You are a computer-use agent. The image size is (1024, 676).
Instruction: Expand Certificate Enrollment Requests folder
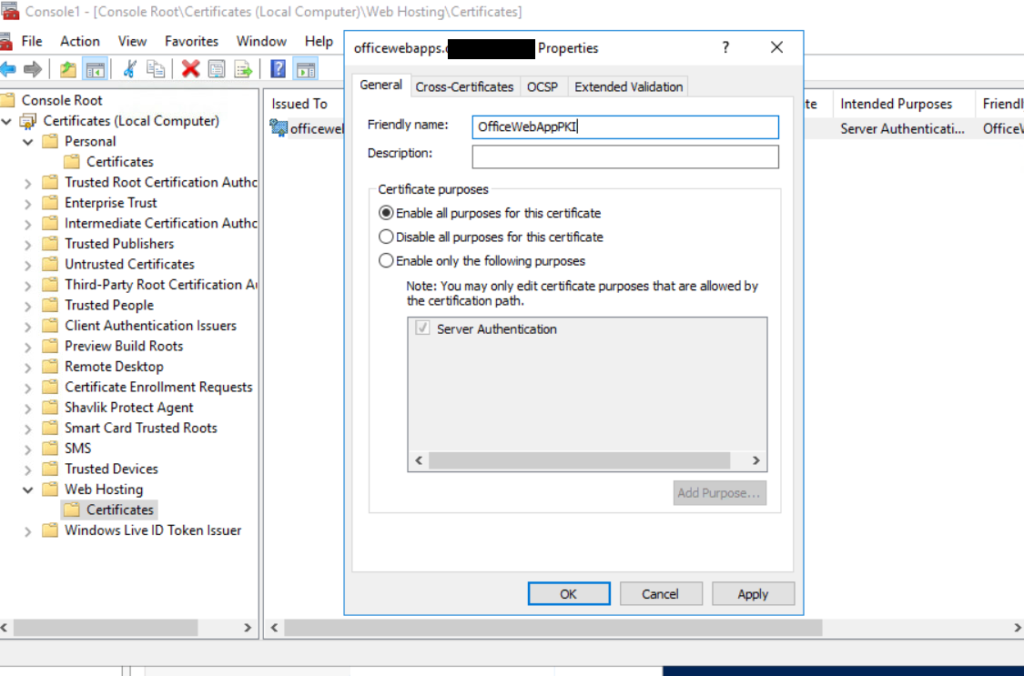pyautogui.click(x=27, y=387)
